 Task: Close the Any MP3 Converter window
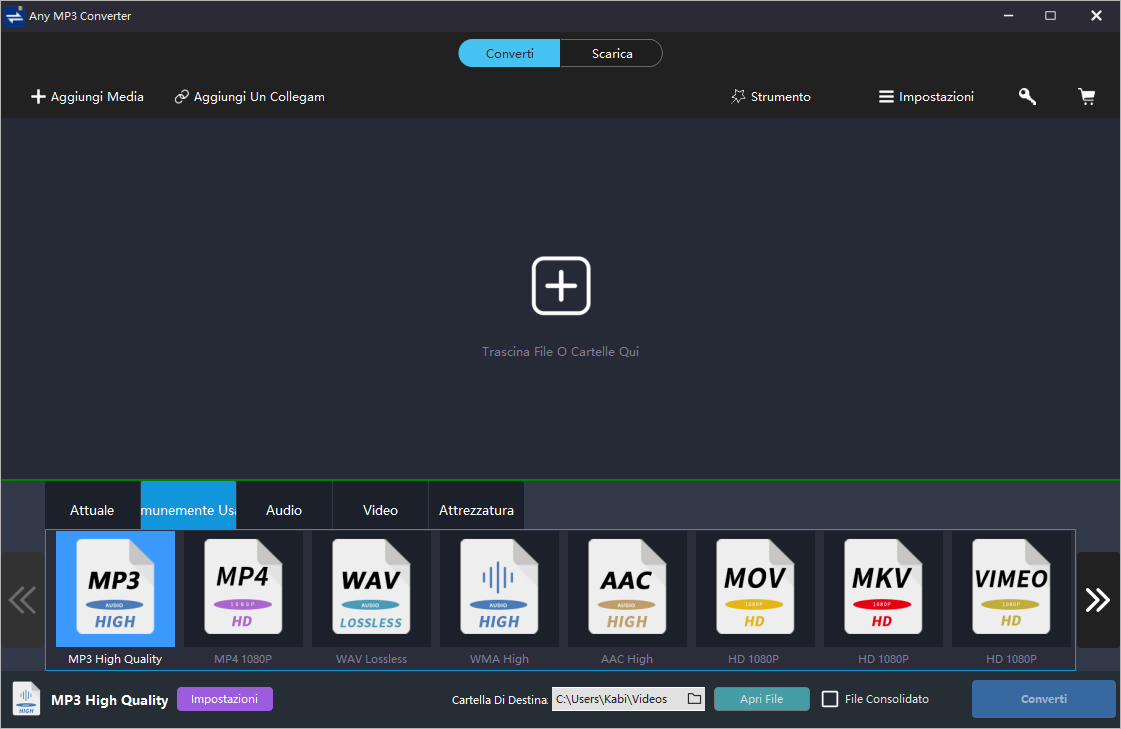tap(1096, 16)
